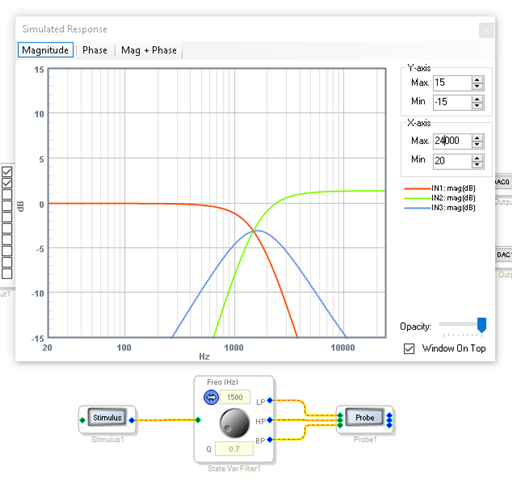Open the Phase tab
512x480 pixels.
[95, 50]
